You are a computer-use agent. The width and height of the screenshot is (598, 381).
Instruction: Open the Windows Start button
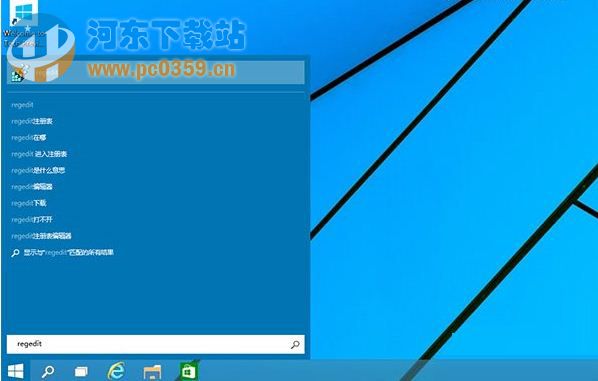point(16,371)
